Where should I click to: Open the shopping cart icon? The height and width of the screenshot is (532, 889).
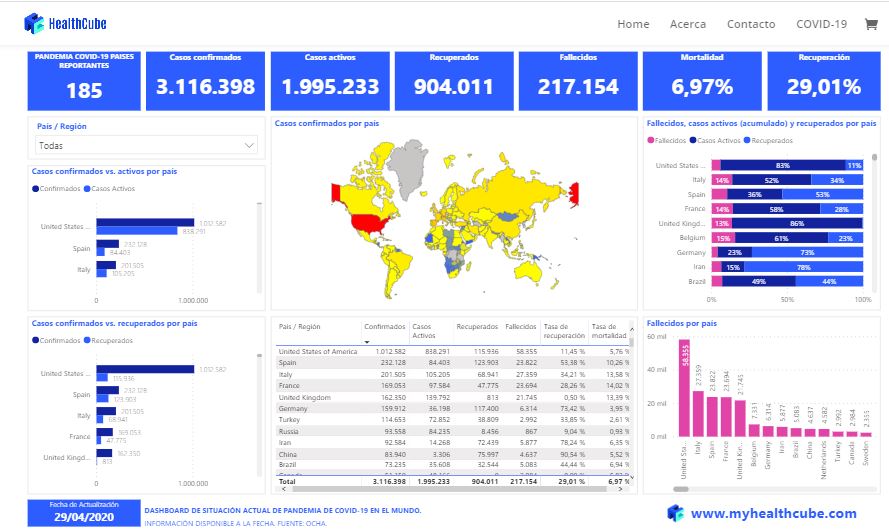pos(871,24)
